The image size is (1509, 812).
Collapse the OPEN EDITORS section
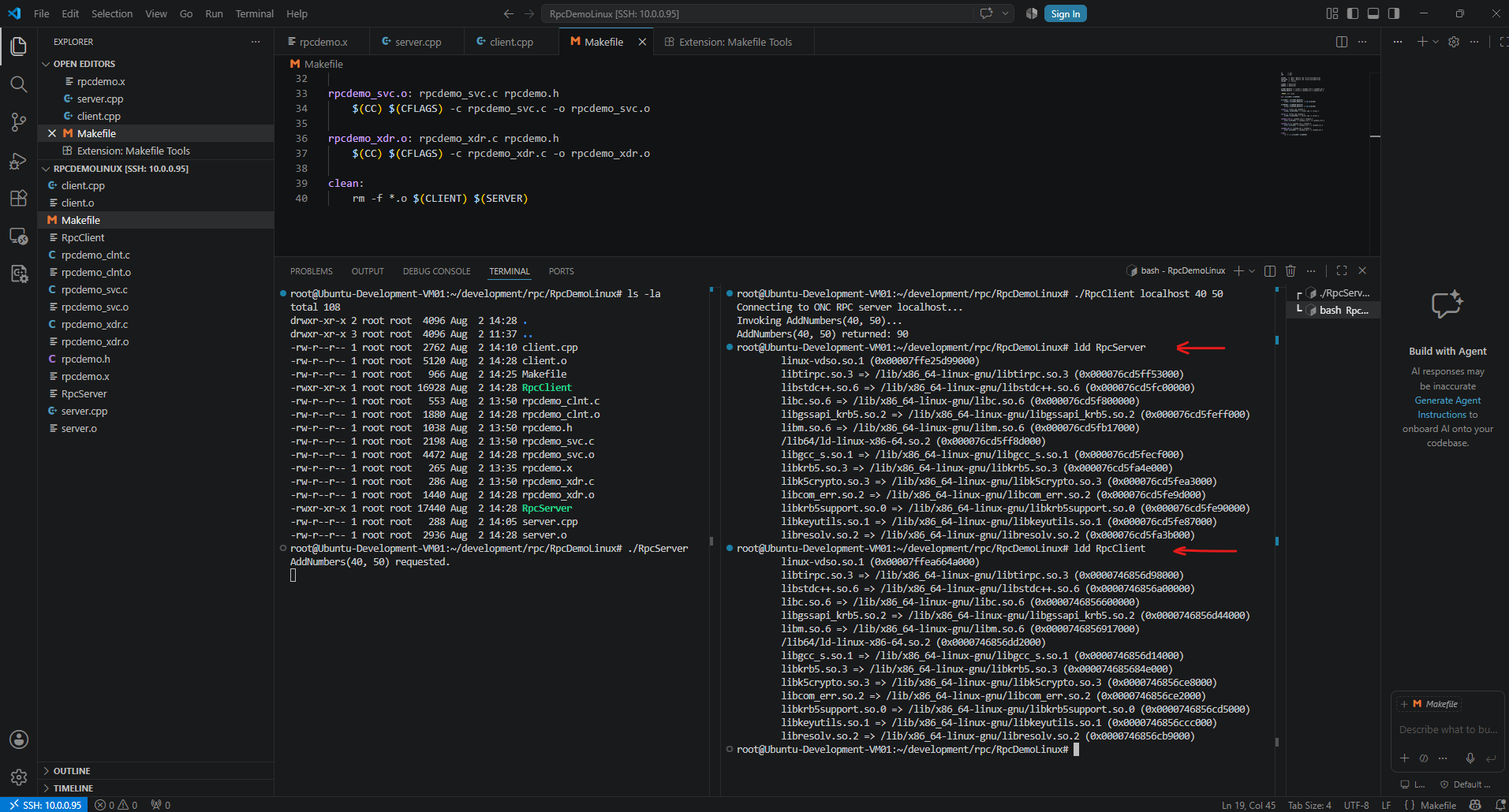[x=156, y=64]
